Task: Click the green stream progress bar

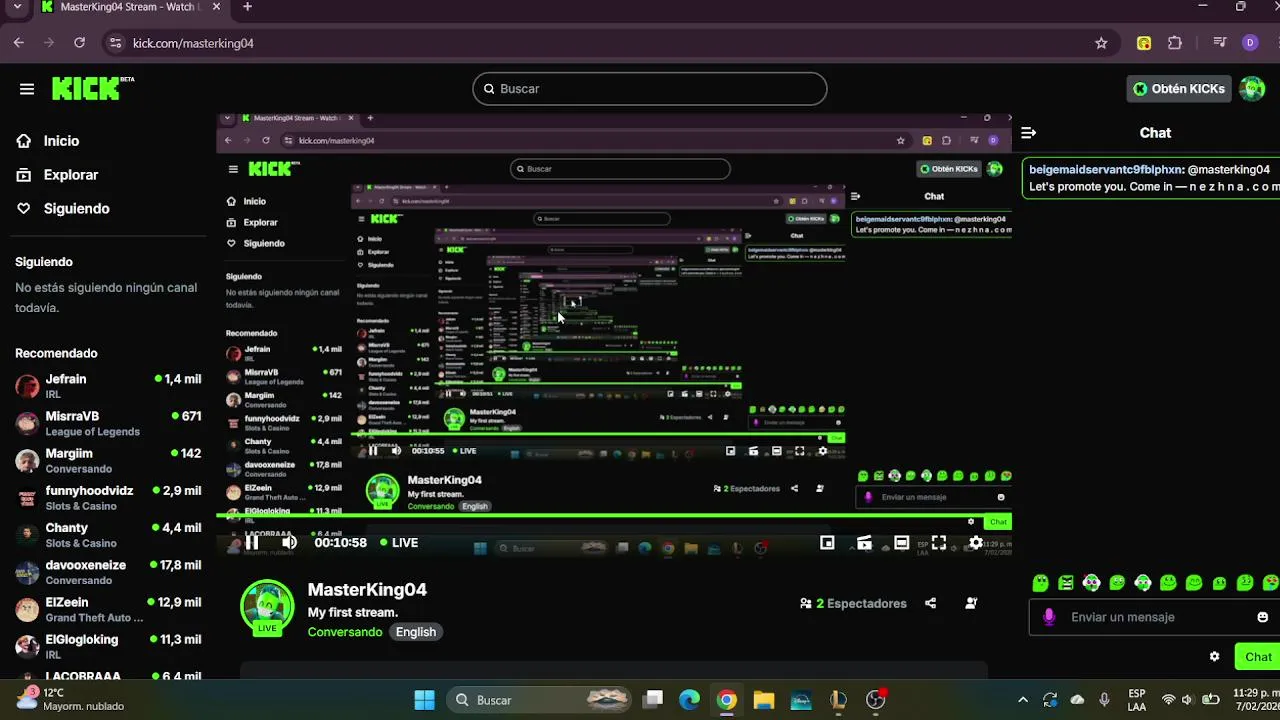Action: tap(612, 516)
